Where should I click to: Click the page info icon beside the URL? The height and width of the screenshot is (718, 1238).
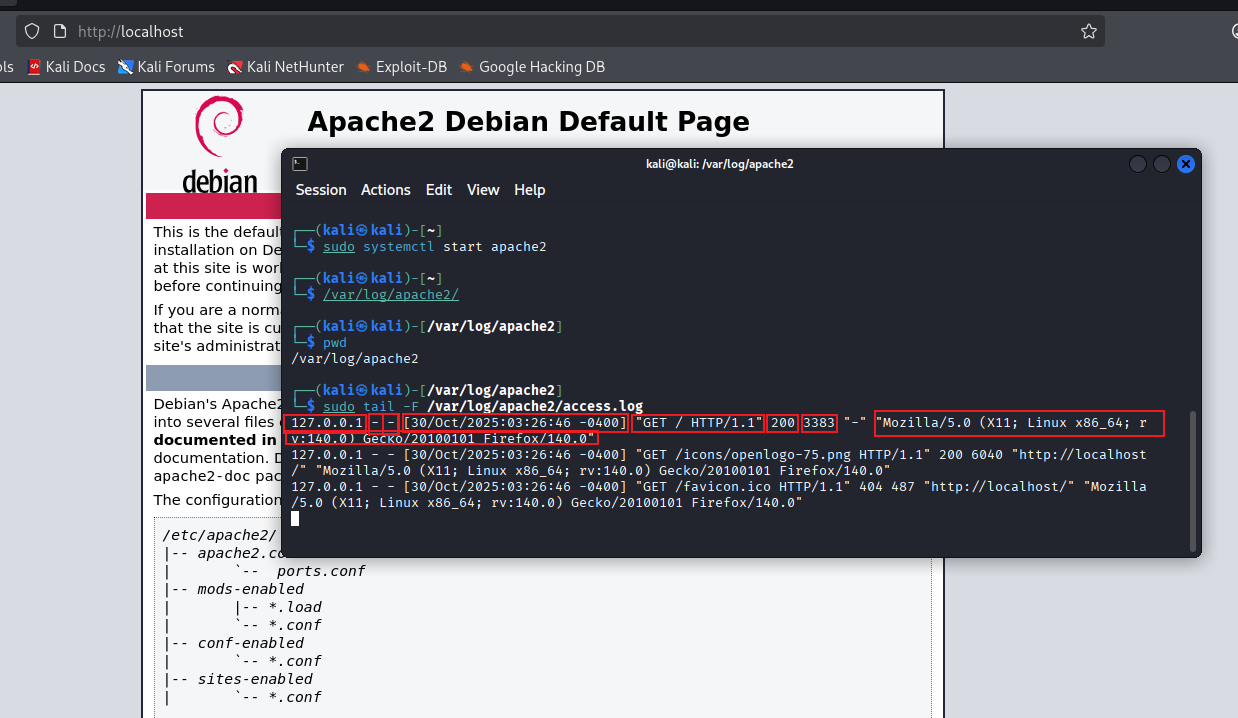(x=59, y=31)
